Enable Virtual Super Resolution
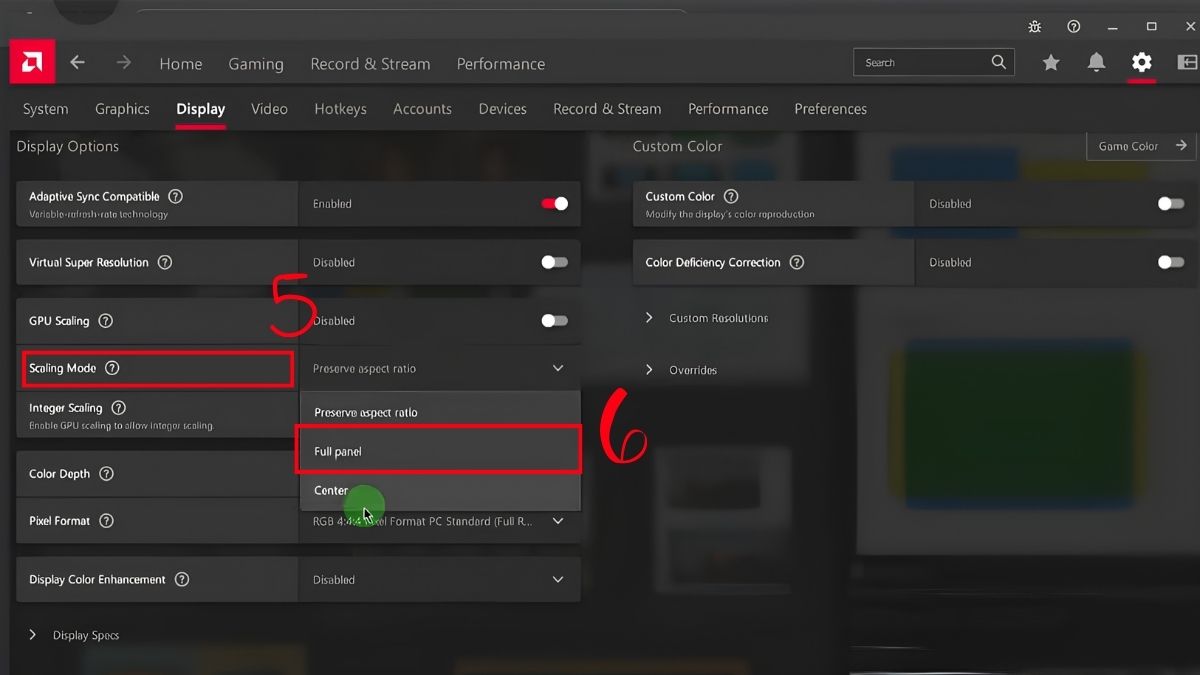Image resolution: width=1200 pixels, height=675 pixels. click(554, 262)
